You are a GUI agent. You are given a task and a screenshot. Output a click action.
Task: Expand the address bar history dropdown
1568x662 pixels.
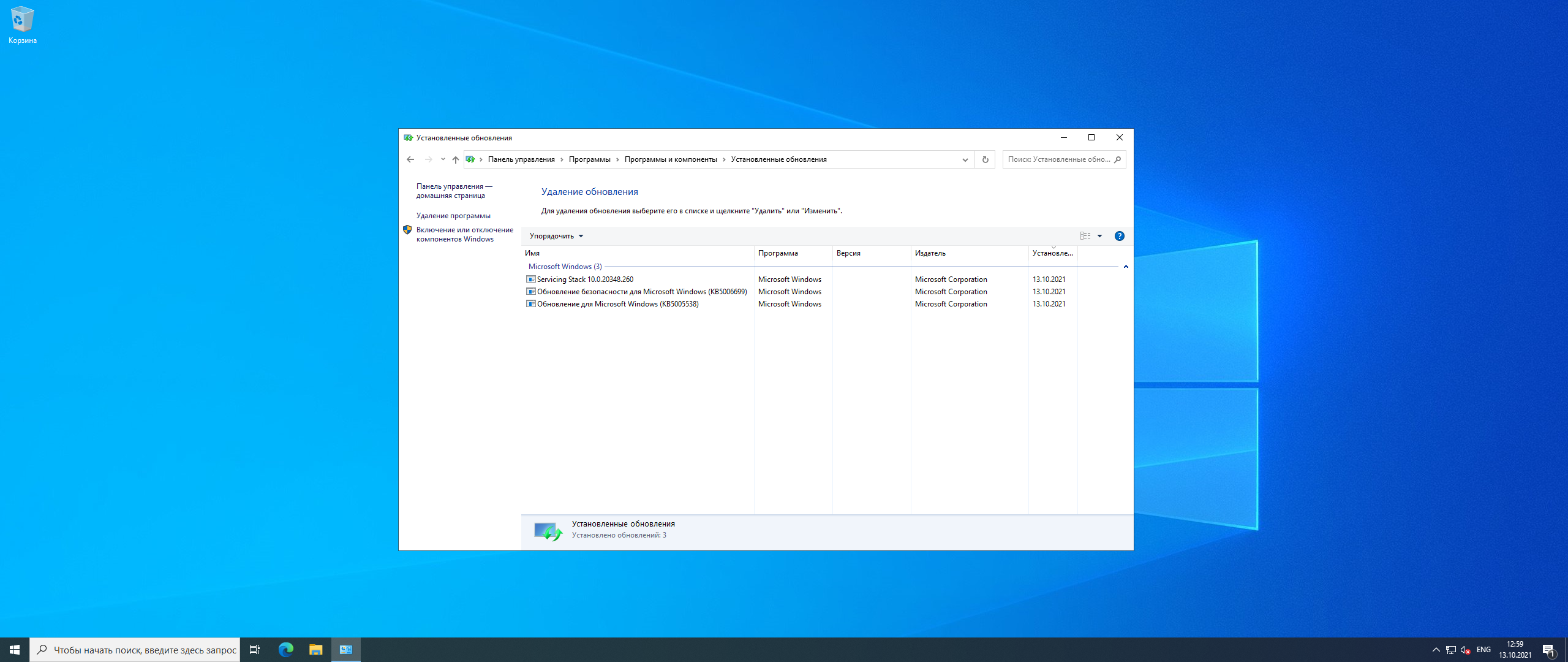tap(965, 159)
